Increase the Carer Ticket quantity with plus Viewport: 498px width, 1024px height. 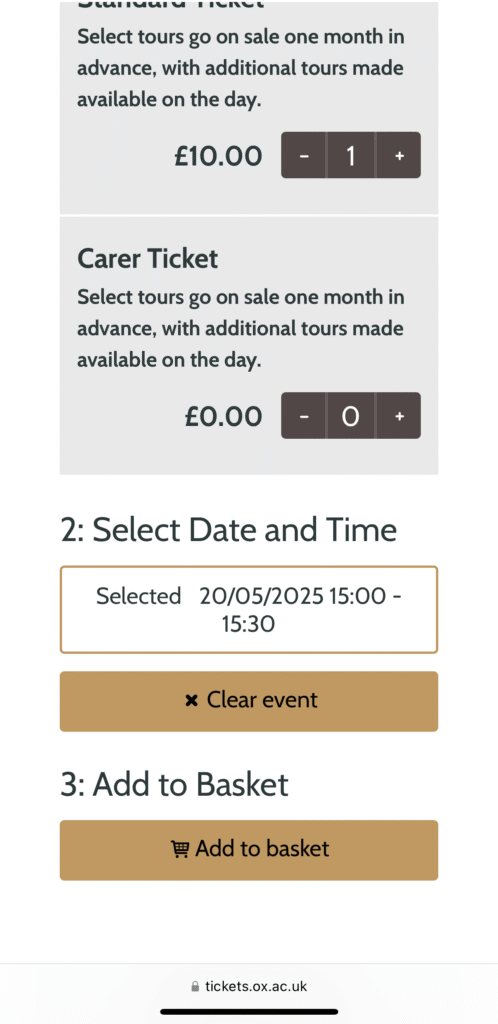click(x=399, y=415)
